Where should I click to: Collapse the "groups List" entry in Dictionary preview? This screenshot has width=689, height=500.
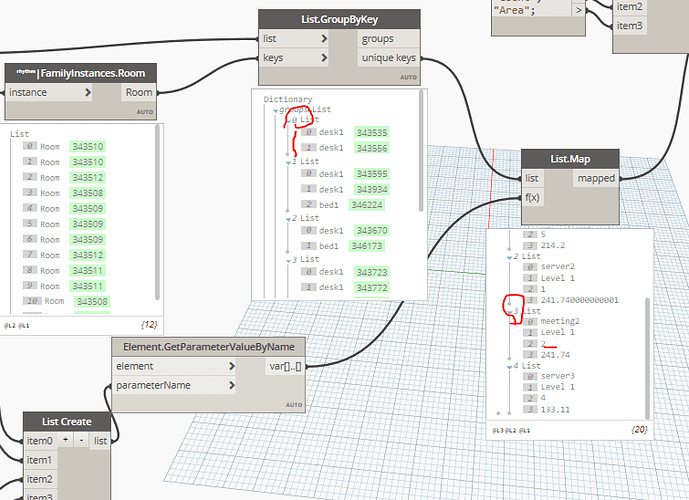coord(276,111)
